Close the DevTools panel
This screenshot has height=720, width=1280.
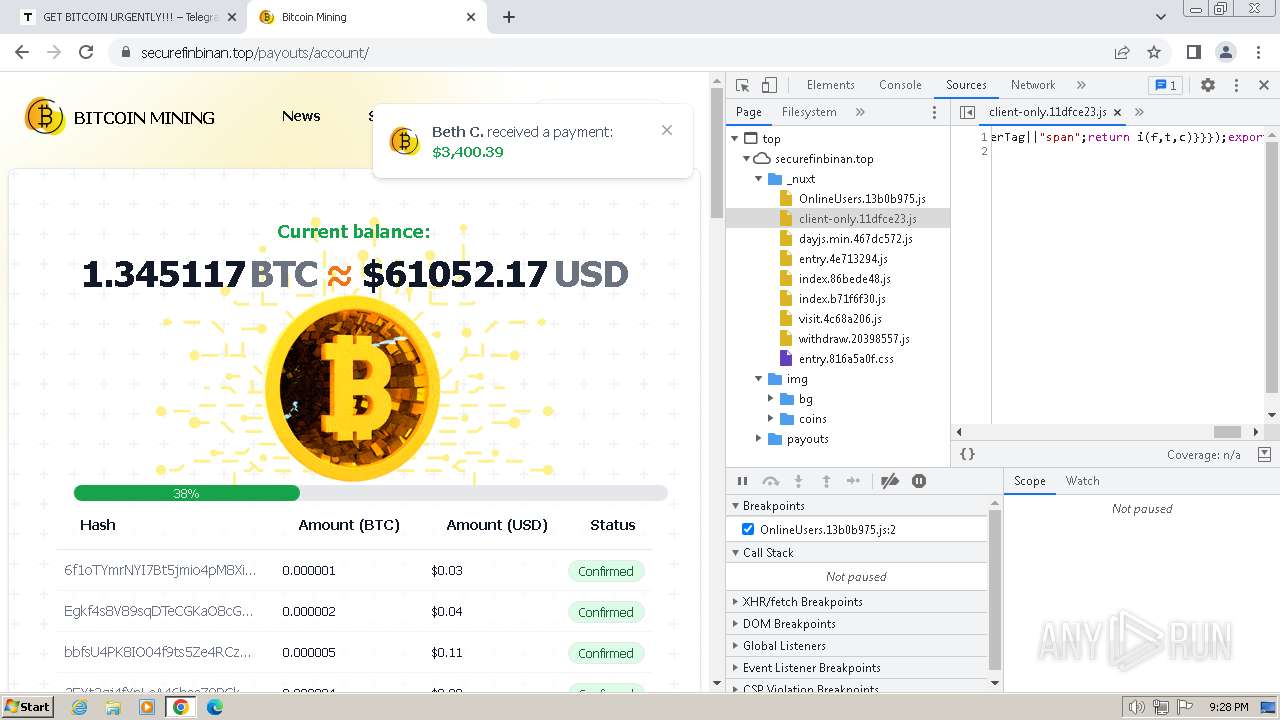point(1263,85)
